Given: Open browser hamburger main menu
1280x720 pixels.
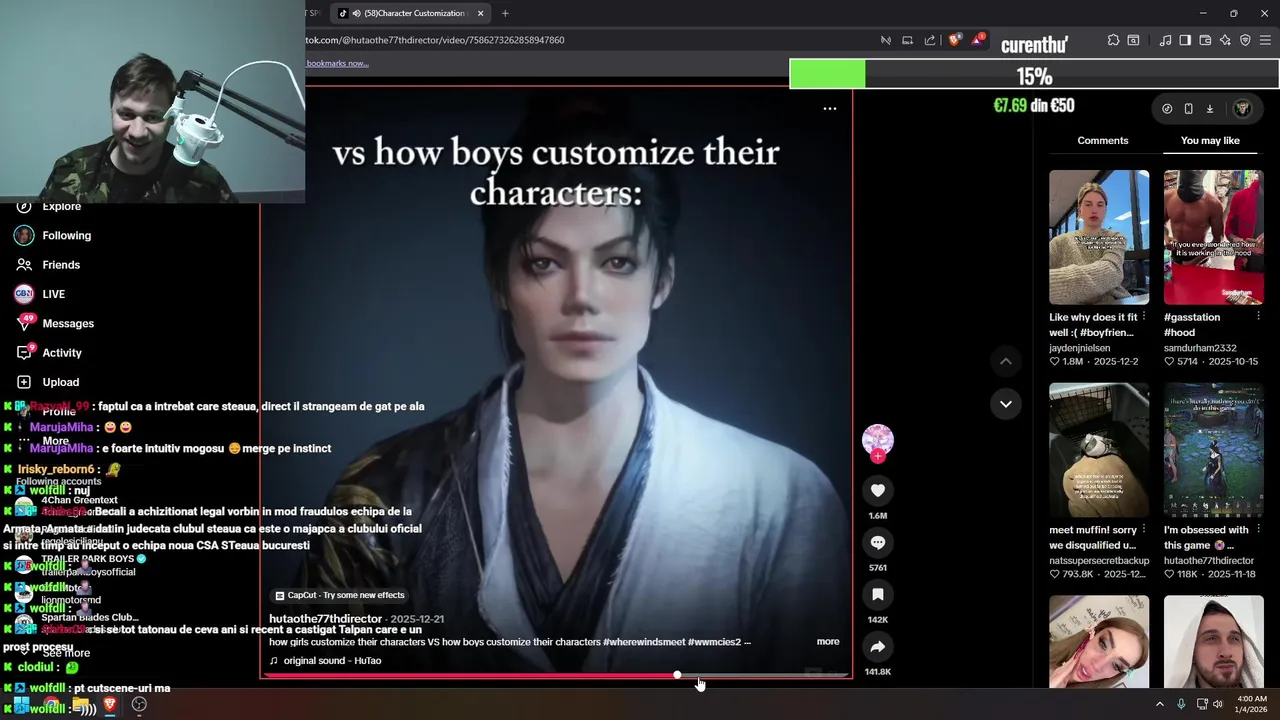Looking at the screenshot, I should [1266, 40].
